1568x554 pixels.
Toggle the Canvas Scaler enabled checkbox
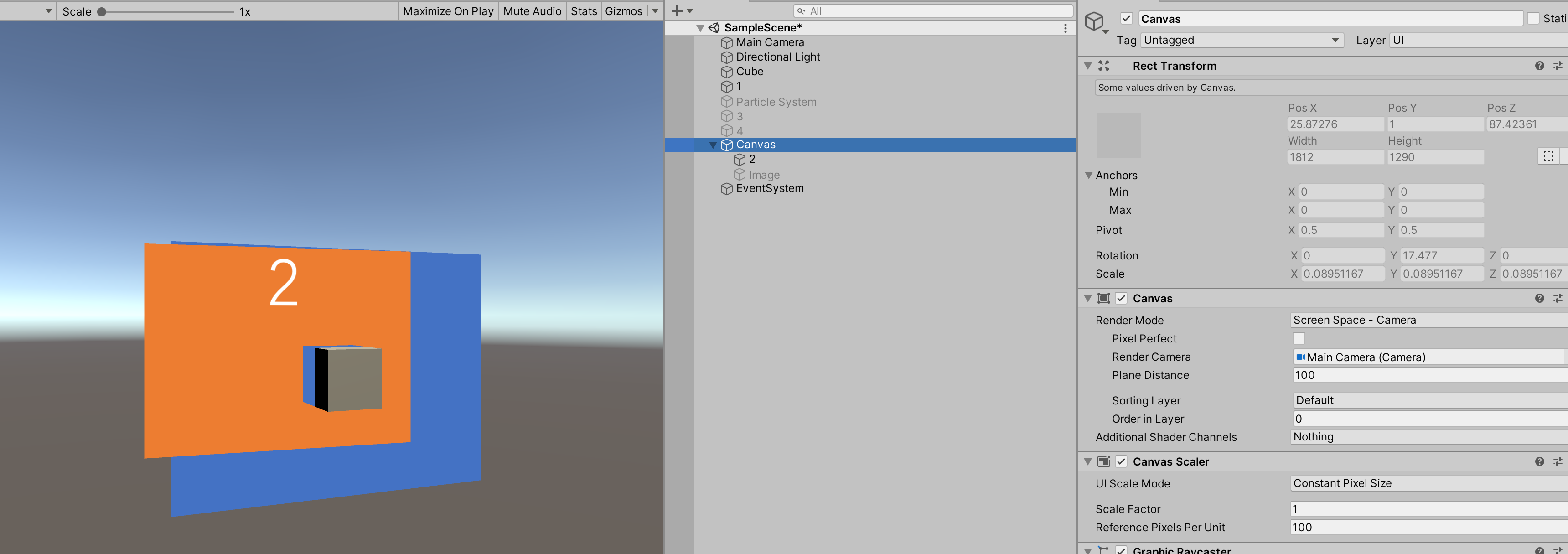[x=1122, y=461]
